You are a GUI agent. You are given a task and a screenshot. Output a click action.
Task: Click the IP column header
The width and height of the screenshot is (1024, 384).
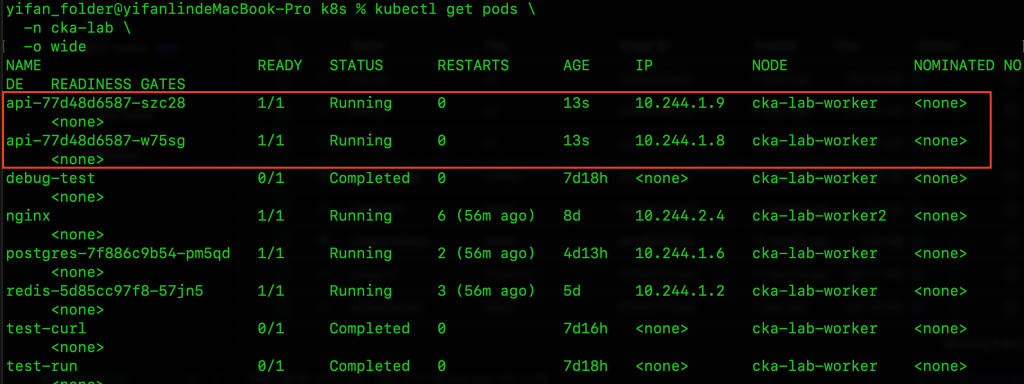click(x=644, y=65)
